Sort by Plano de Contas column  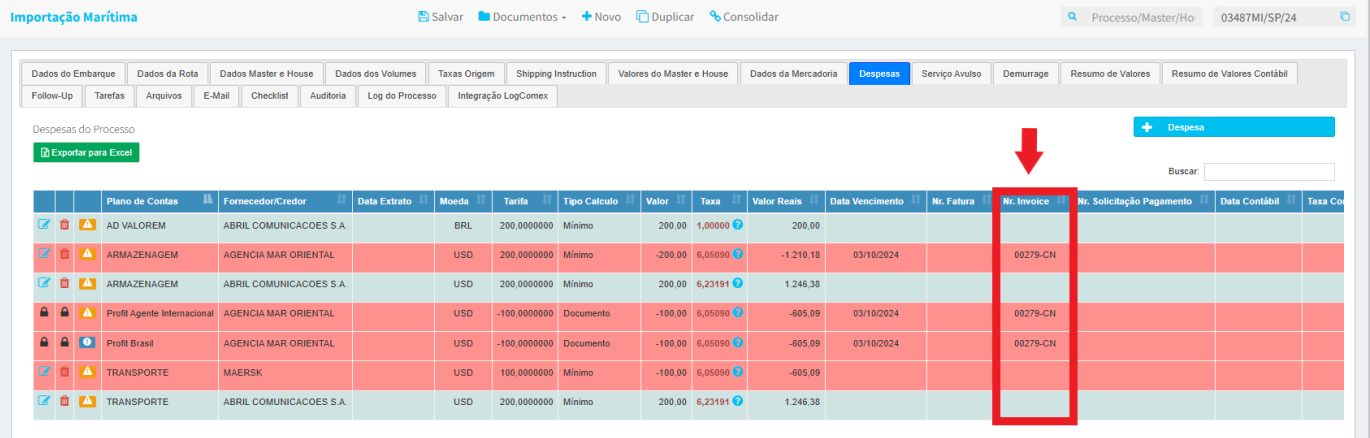point(161,201)
